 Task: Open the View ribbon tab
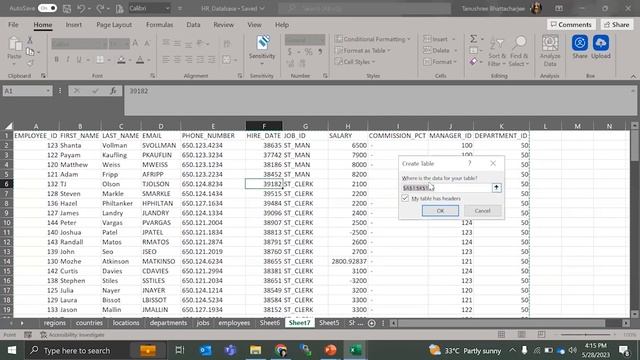(254, 24)
